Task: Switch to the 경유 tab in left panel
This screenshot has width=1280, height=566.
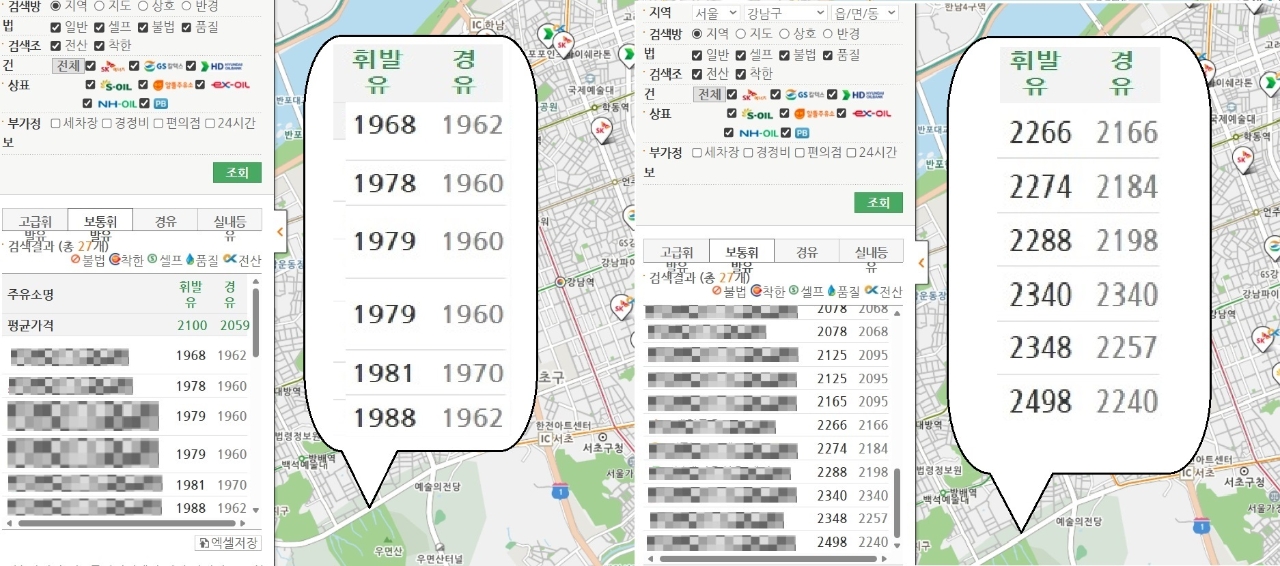Action: pos(165,221)
